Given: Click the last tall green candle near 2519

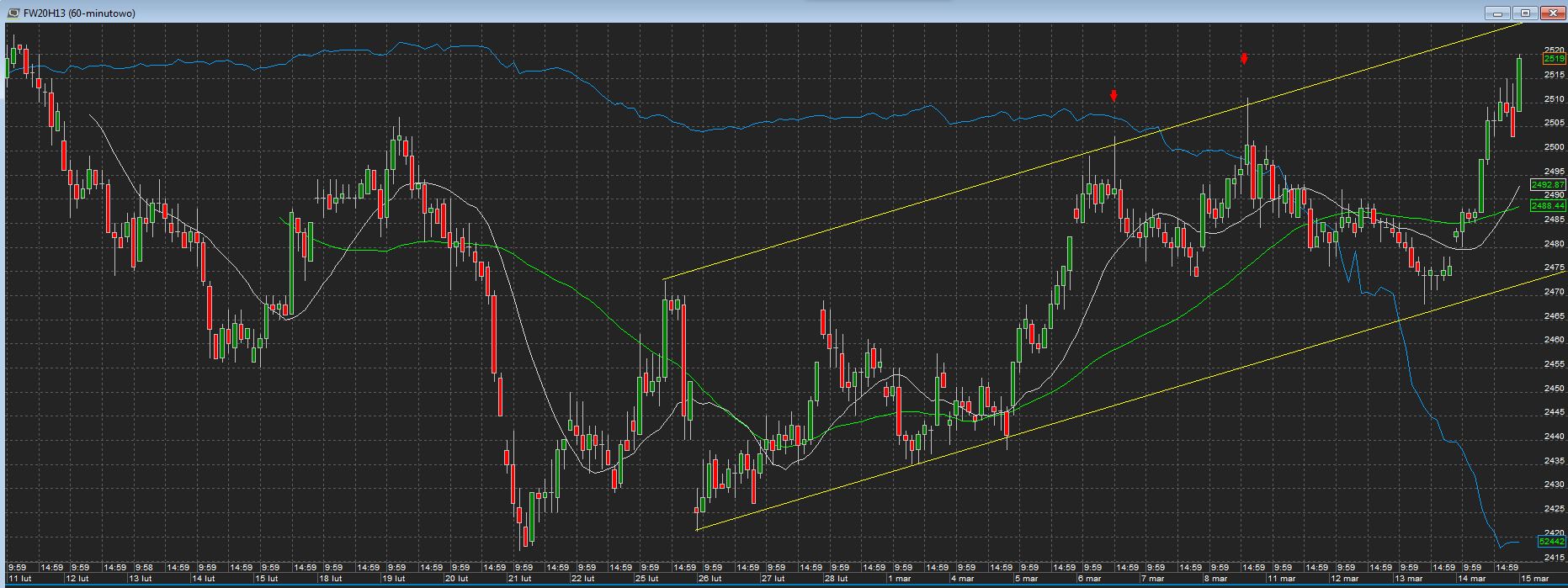Looking at the screenshot, I should 1519,84.
